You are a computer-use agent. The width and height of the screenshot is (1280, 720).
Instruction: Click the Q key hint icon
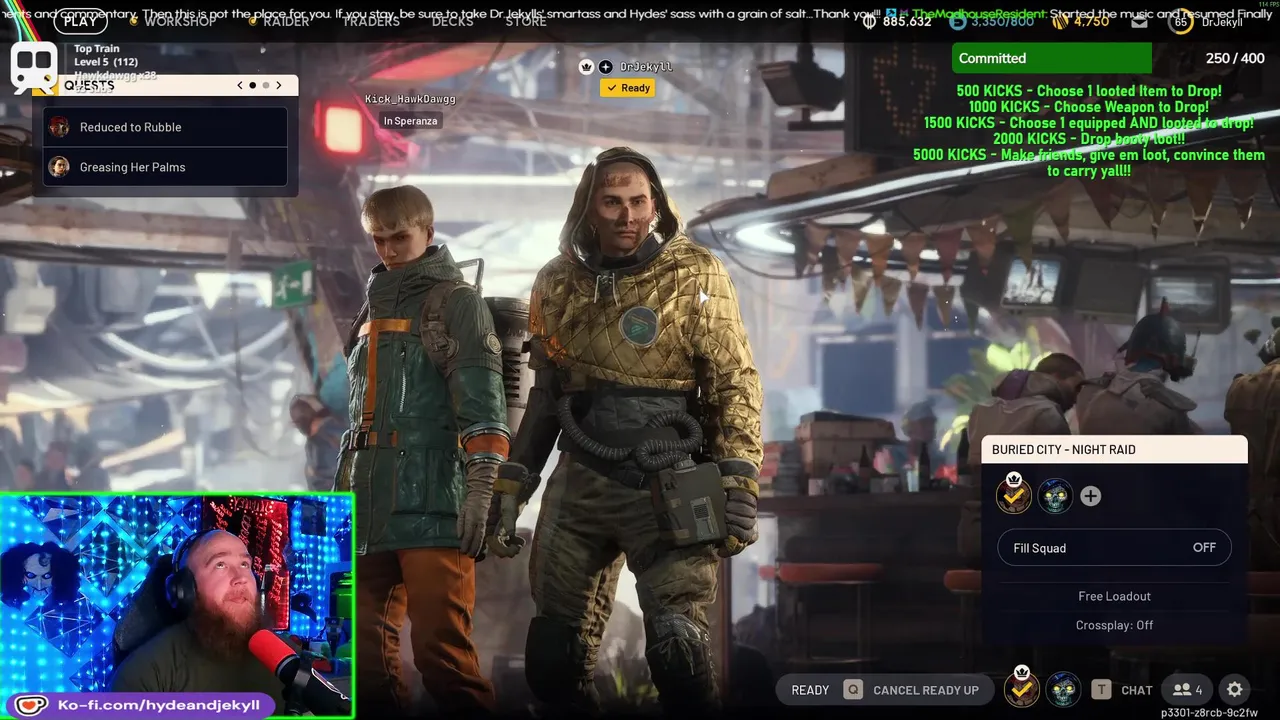tap(853, 690)
